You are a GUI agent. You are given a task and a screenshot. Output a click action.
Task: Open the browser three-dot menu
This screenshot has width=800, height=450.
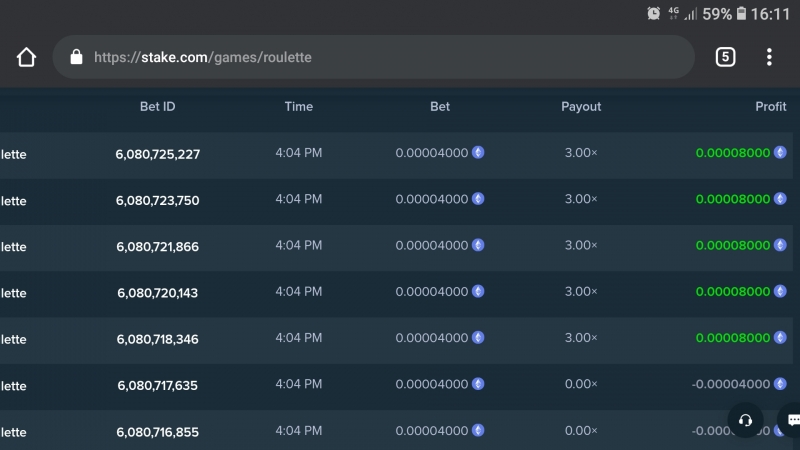point(769,57)
